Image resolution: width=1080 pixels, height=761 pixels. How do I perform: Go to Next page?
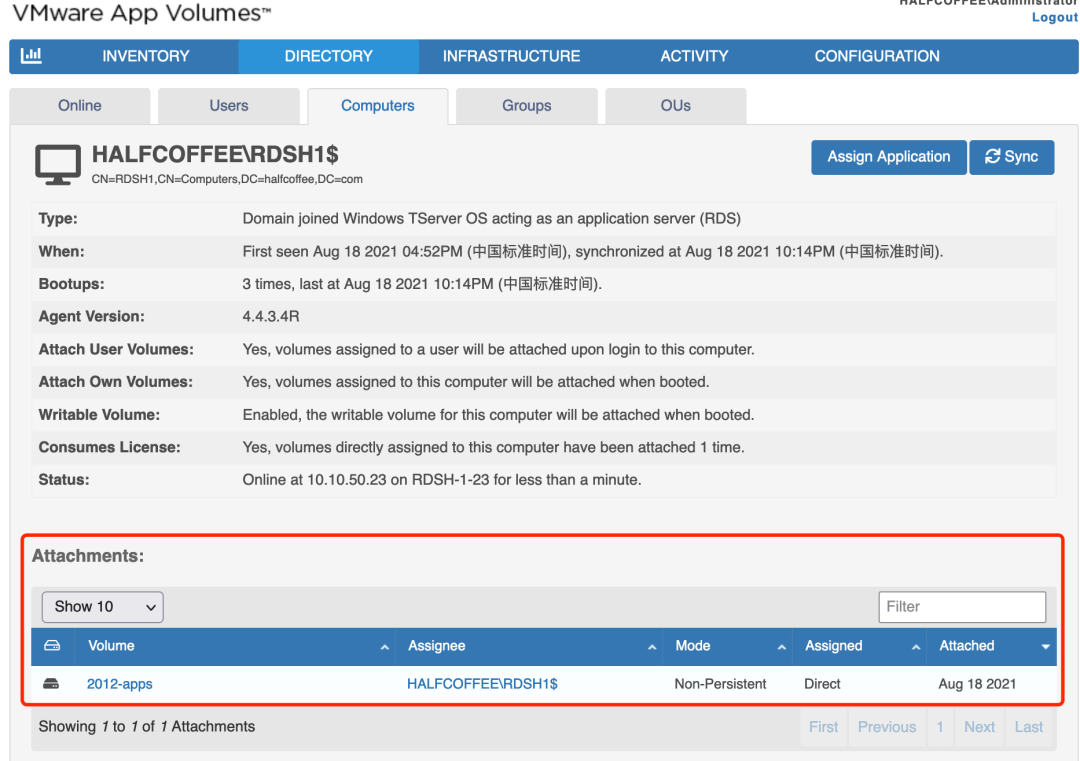pos(979,727)
